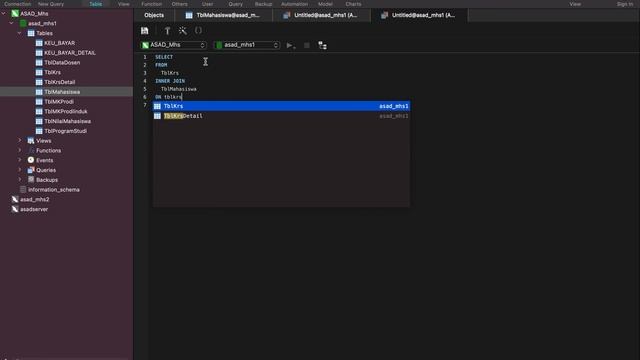
Task: Expand the Events tree node
Action: (20, 160)
